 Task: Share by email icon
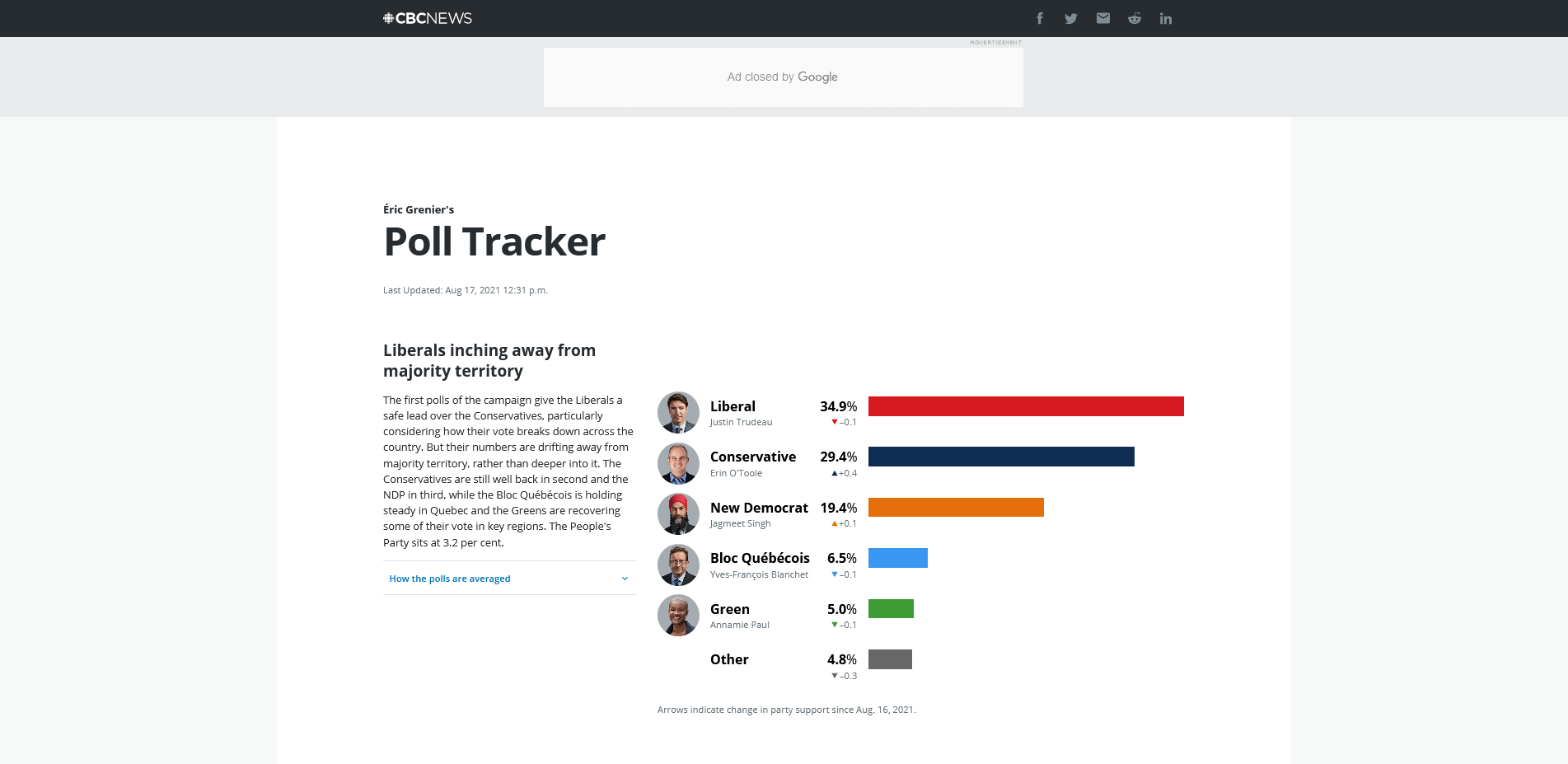pyautogui.click(x=1103, y=18)
